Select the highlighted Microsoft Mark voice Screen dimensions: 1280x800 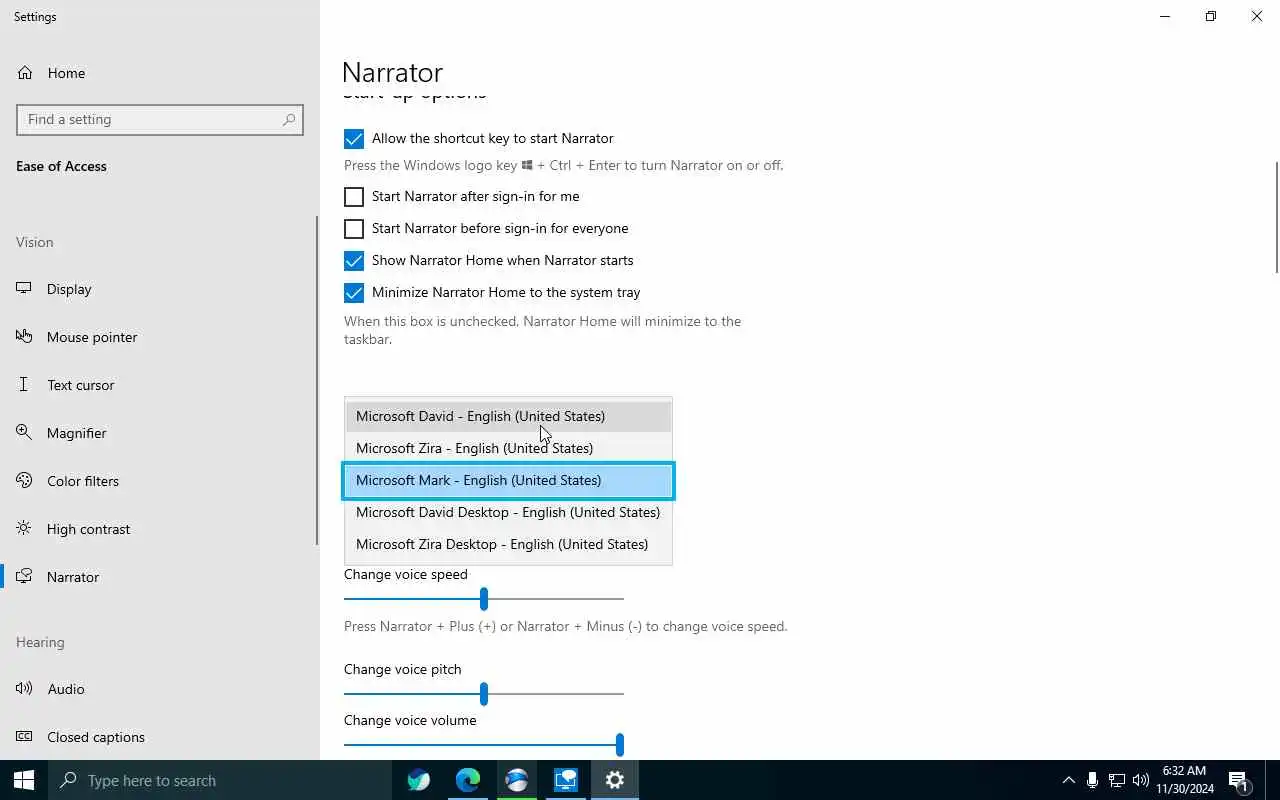click(508, 480)
